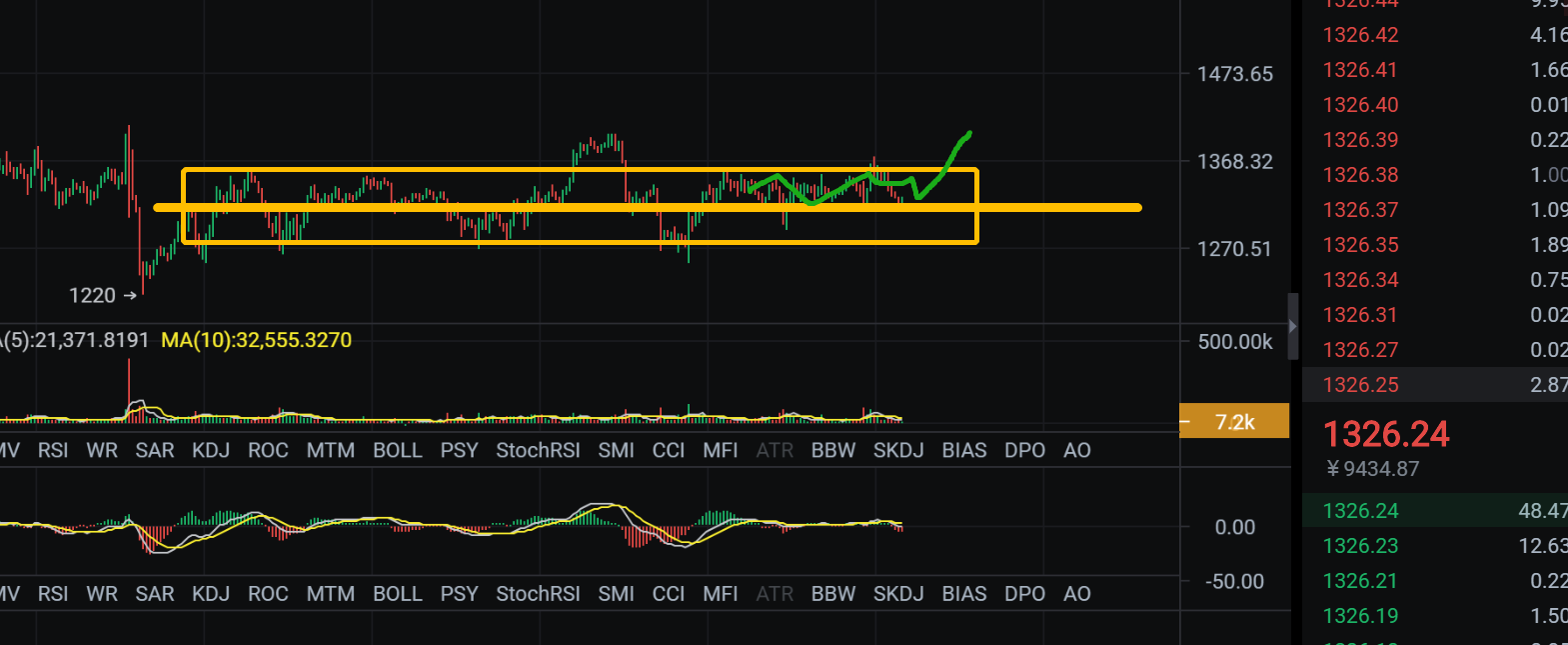Select the ask row priced 1326.35

click(x=1435, y=245)
